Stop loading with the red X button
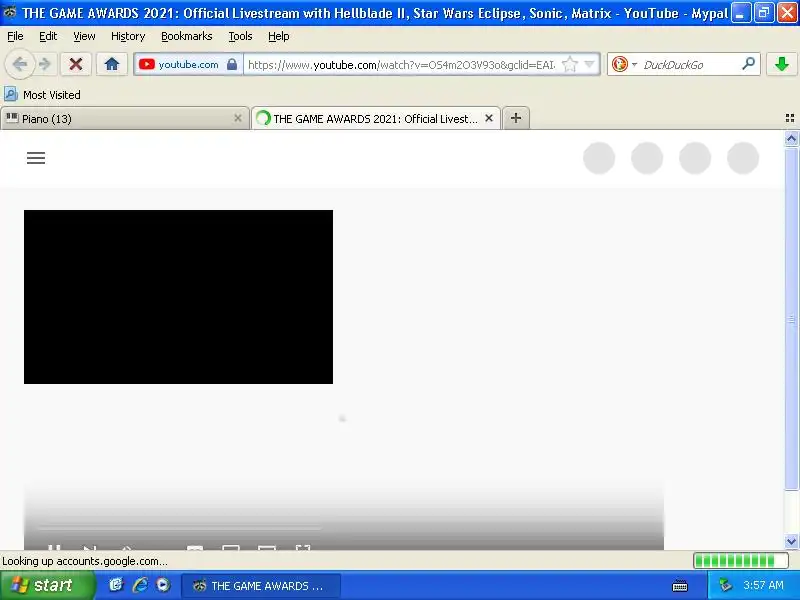Screen dimensions: 800x600 tap(76, 64)
